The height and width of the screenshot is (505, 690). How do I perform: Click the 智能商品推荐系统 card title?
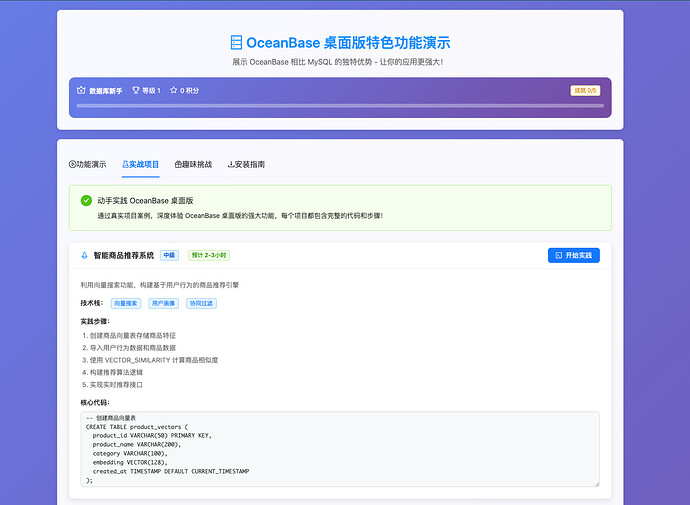click(x=124, y=255)
